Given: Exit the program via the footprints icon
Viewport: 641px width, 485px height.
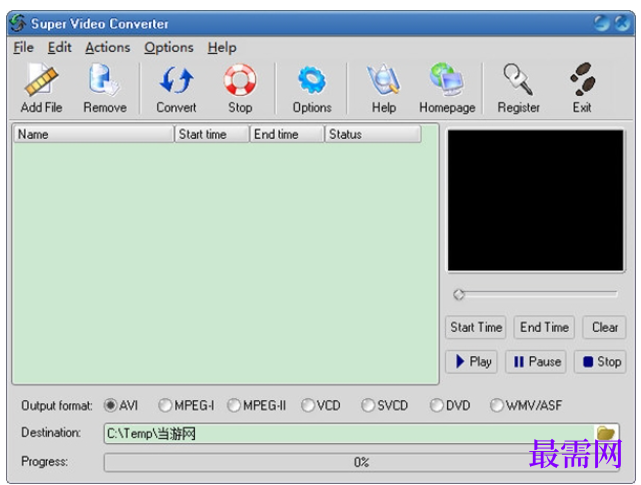Looking at the screenshot, I should click(583, 77).
